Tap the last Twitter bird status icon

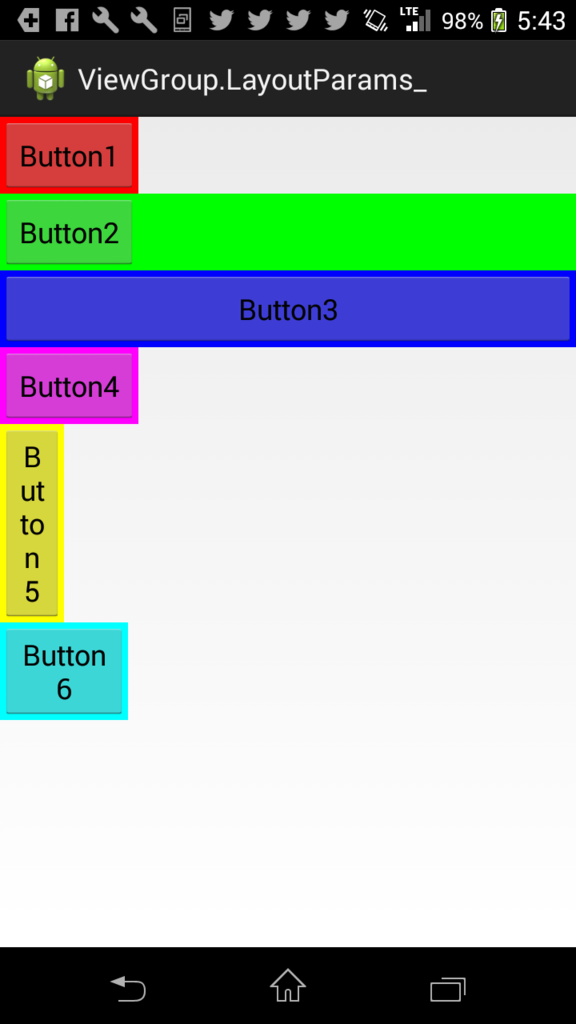(x=337, y=21)
